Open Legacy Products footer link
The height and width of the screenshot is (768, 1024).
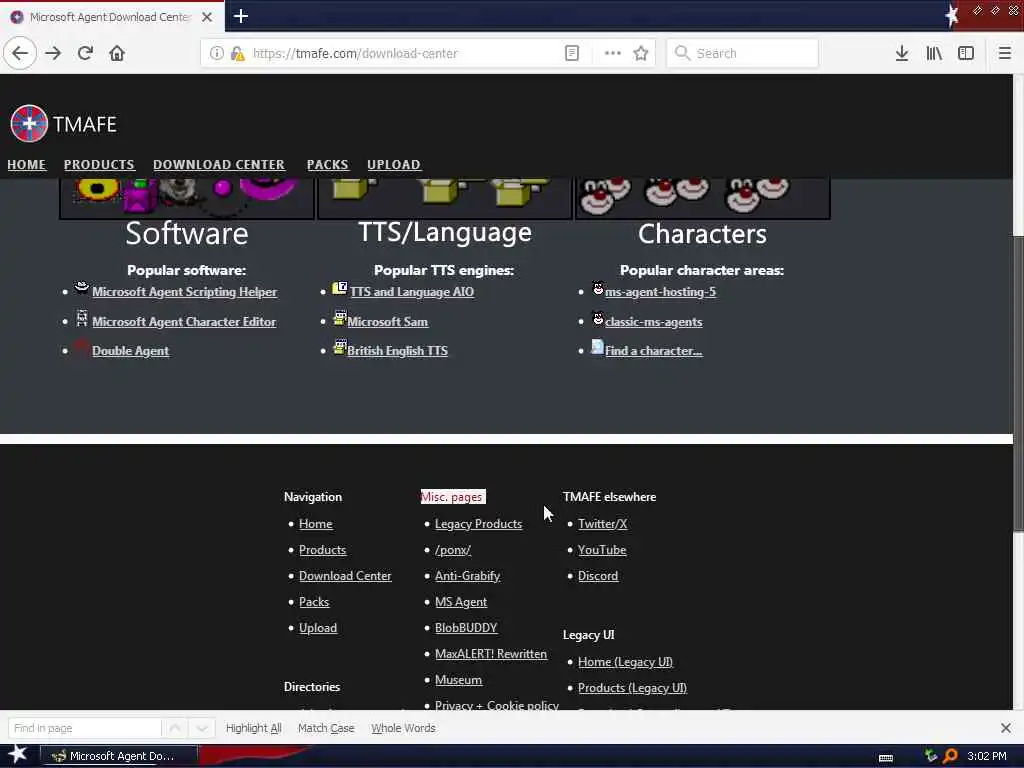pyautogui.click(x=478, y=524)
